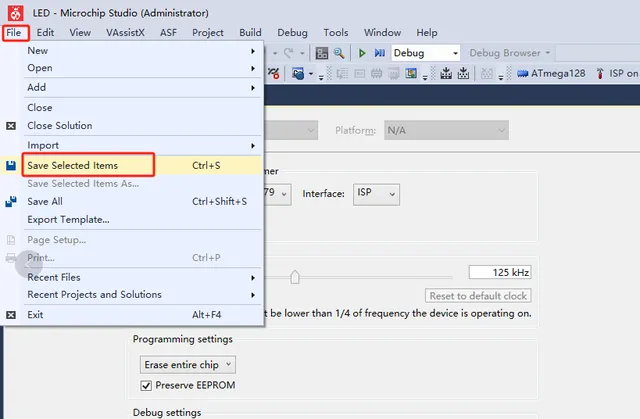This screenshot has height=419, width=640.
Task: Click the Programming settings heading
Action: tap(182, 339)
